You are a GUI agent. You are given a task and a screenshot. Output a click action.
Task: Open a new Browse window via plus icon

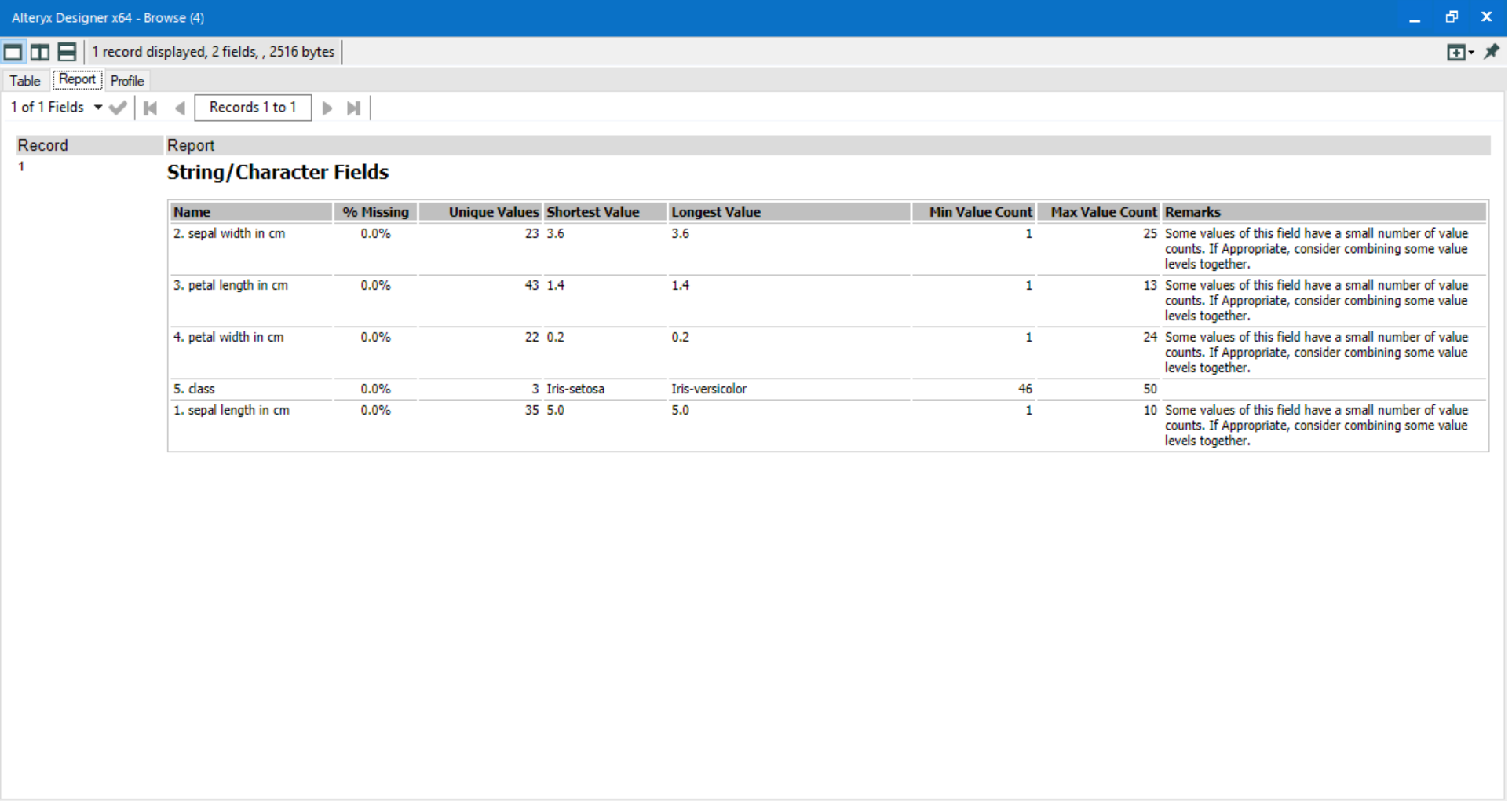(1457, 51)
